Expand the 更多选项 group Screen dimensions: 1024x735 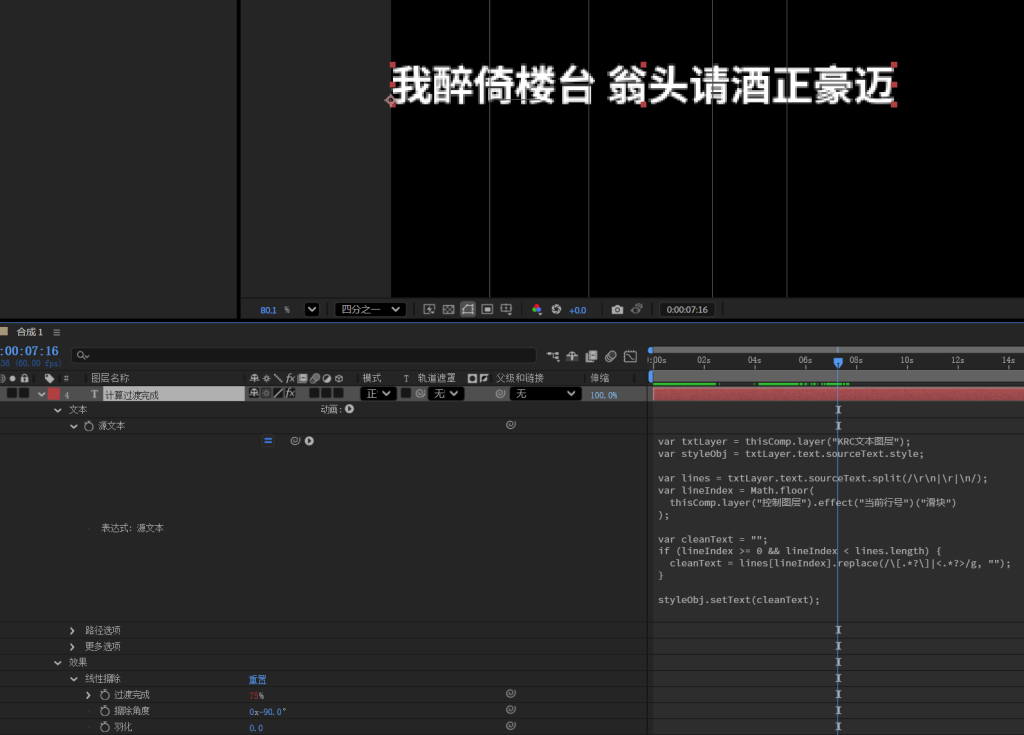tap(72, 647)
